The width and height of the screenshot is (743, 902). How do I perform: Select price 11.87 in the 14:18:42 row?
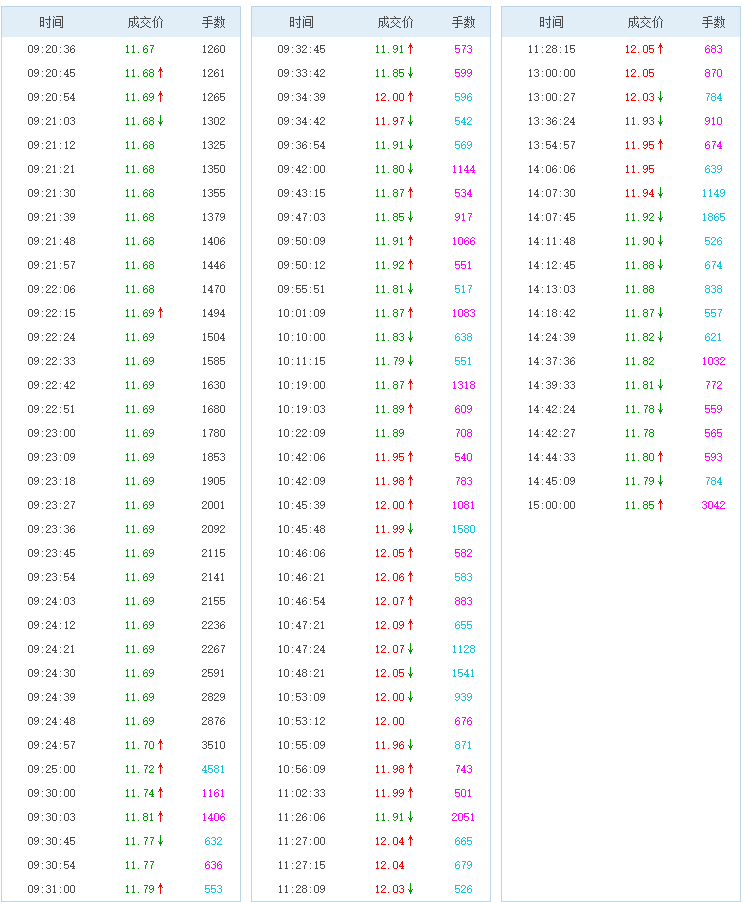point(640,314)
